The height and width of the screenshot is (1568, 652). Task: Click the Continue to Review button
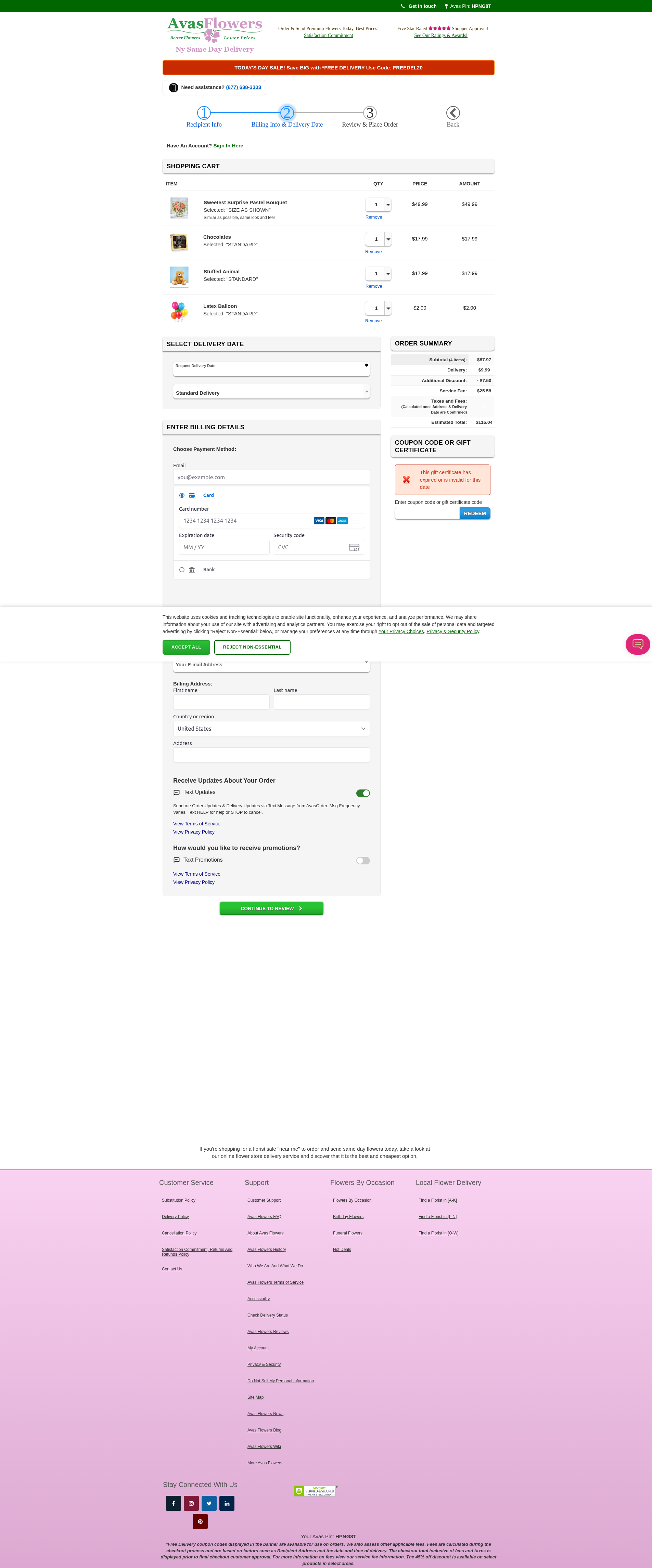click(x=271, y=908)
